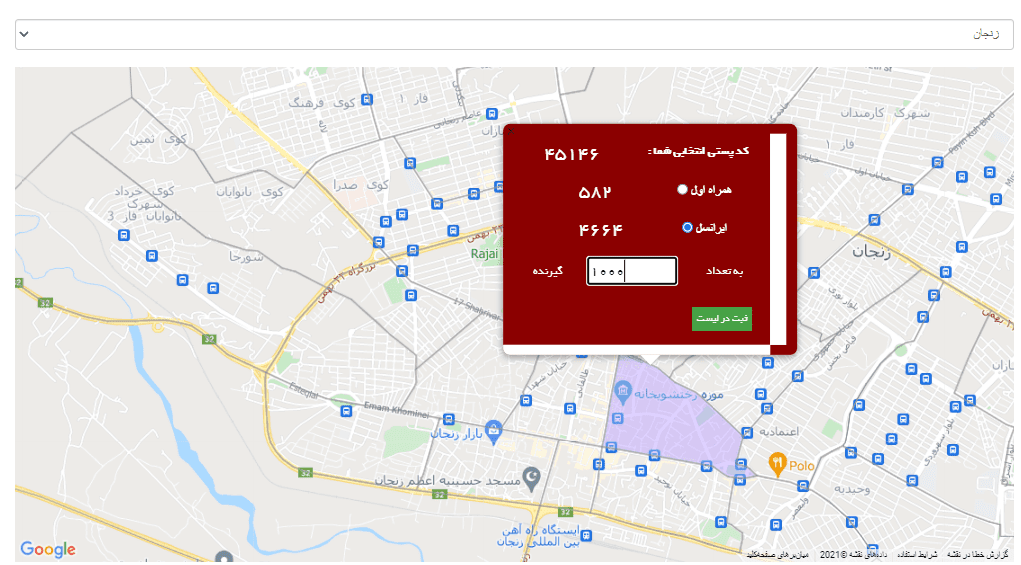This screenshot has height=565, width=1021.
Task: Click the train station icon near ایستگاه راه آهن
Action: tap(586, 535)
